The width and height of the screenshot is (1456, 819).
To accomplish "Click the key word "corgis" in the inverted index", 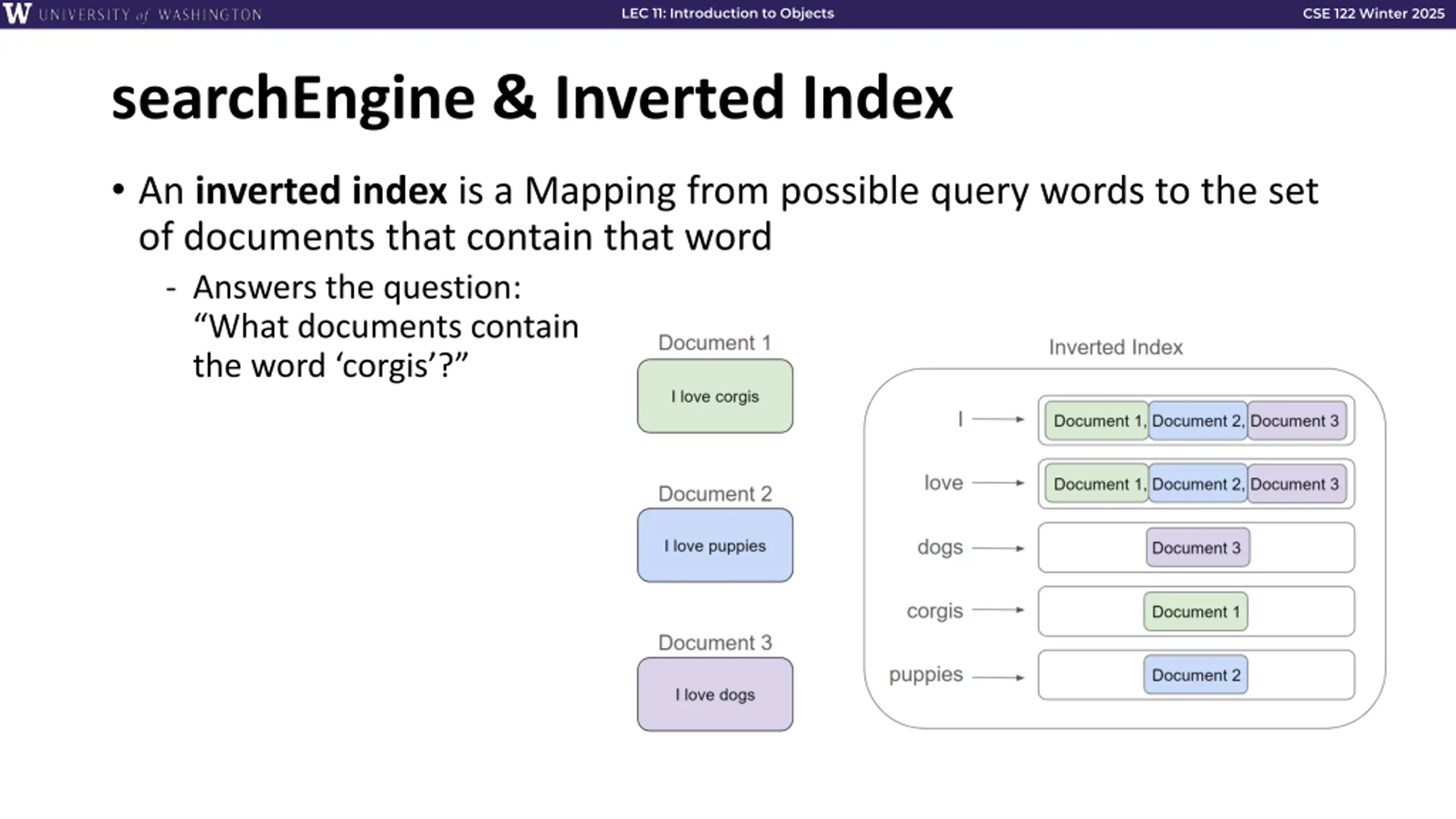I will [x=934, y=611].
